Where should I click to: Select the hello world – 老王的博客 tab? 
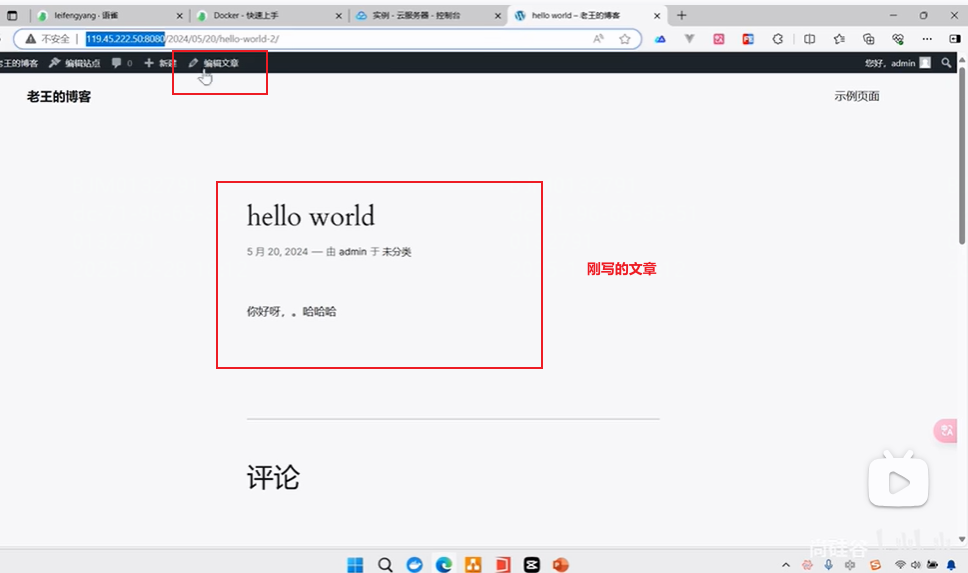tap(586, 15)
